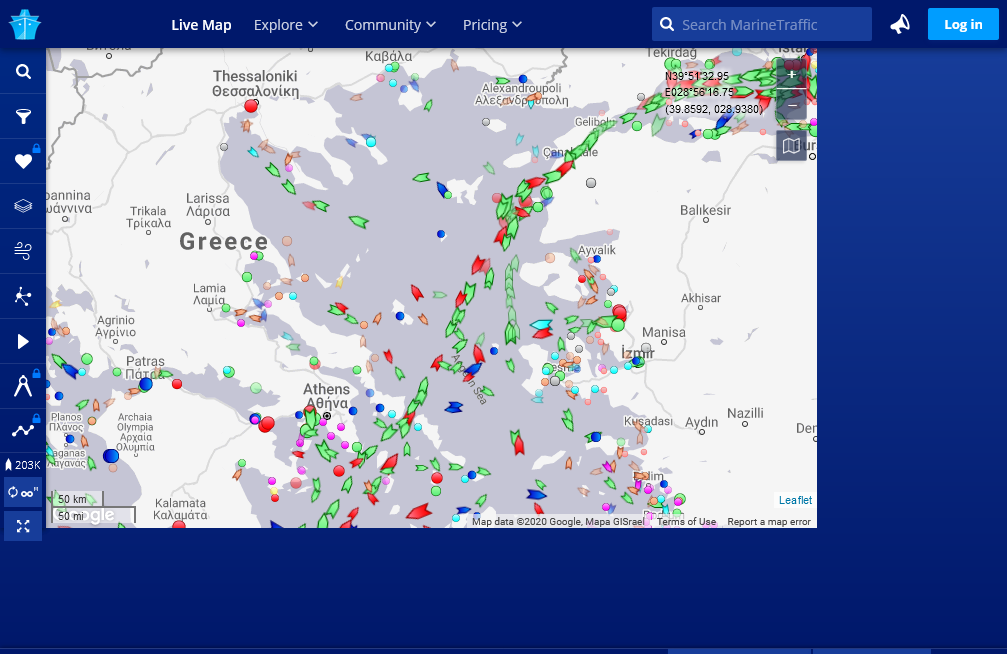Open the locked My Fleets heart icon
The width and height of the screenshot is (1007, 654).
(x=23, y=161)
